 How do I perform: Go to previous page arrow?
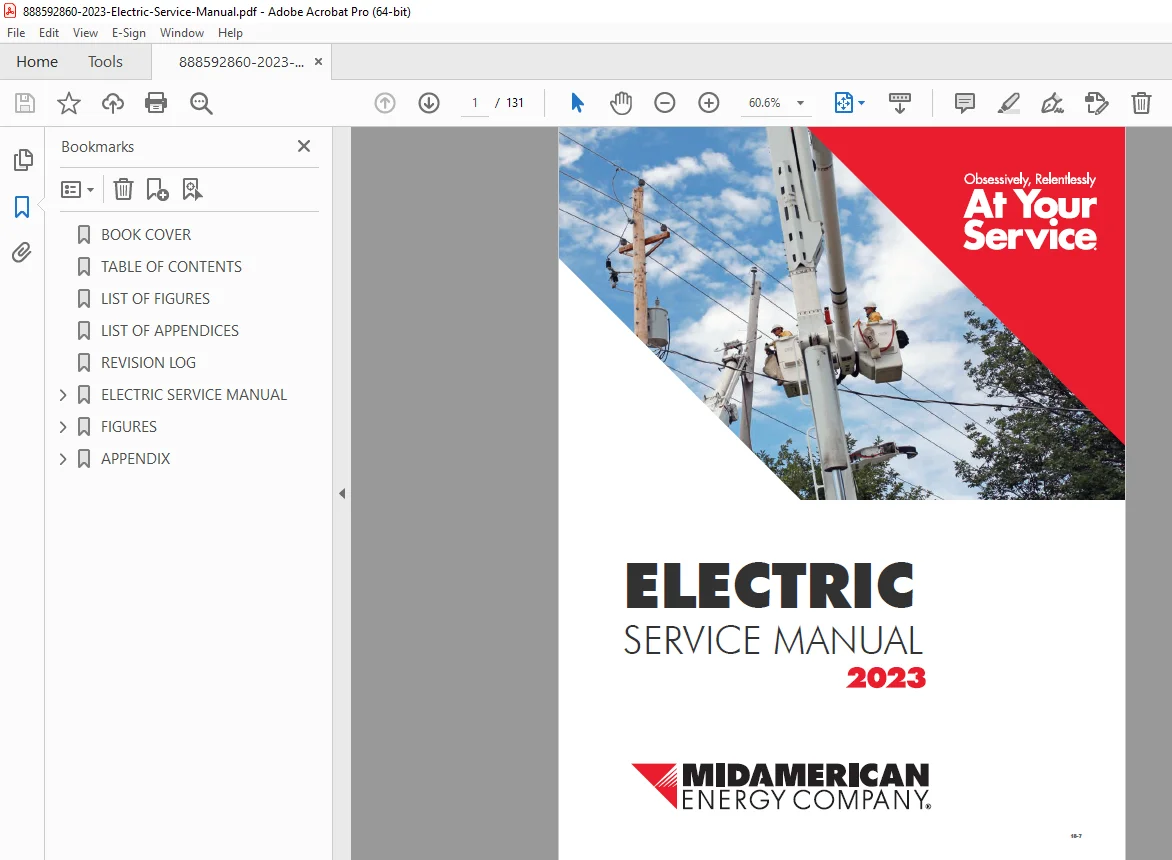click(385, 103)
